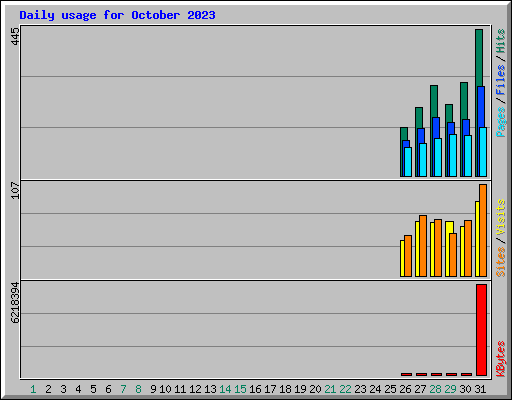Click the 'Daily usage for October 2023' title

[x=117, y=15]
